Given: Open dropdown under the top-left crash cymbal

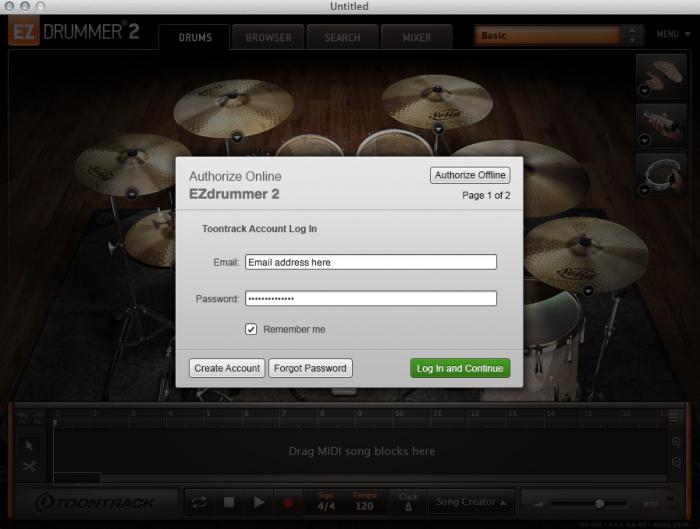Looking at the screenshot, I should [237, 136].
